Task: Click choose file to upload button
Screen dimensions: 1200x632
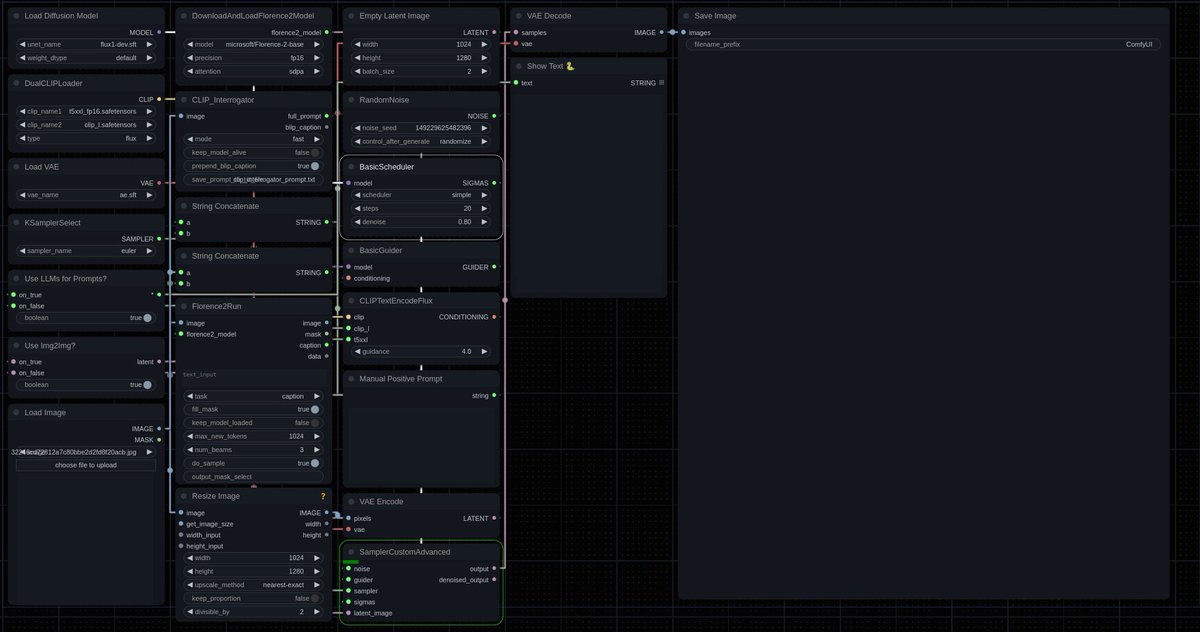Action: [86, 465]
